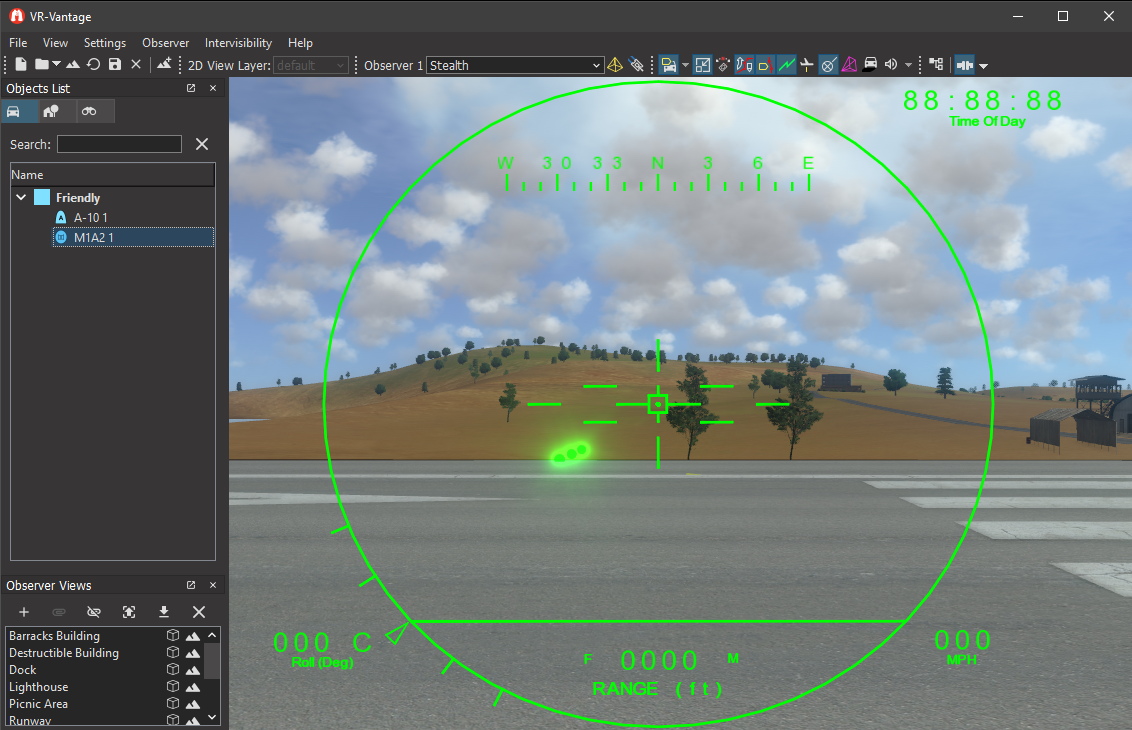Click the add-terrain icon with plus
Viewport: 1132px width, 730px height.
click(x=164, y=64)
